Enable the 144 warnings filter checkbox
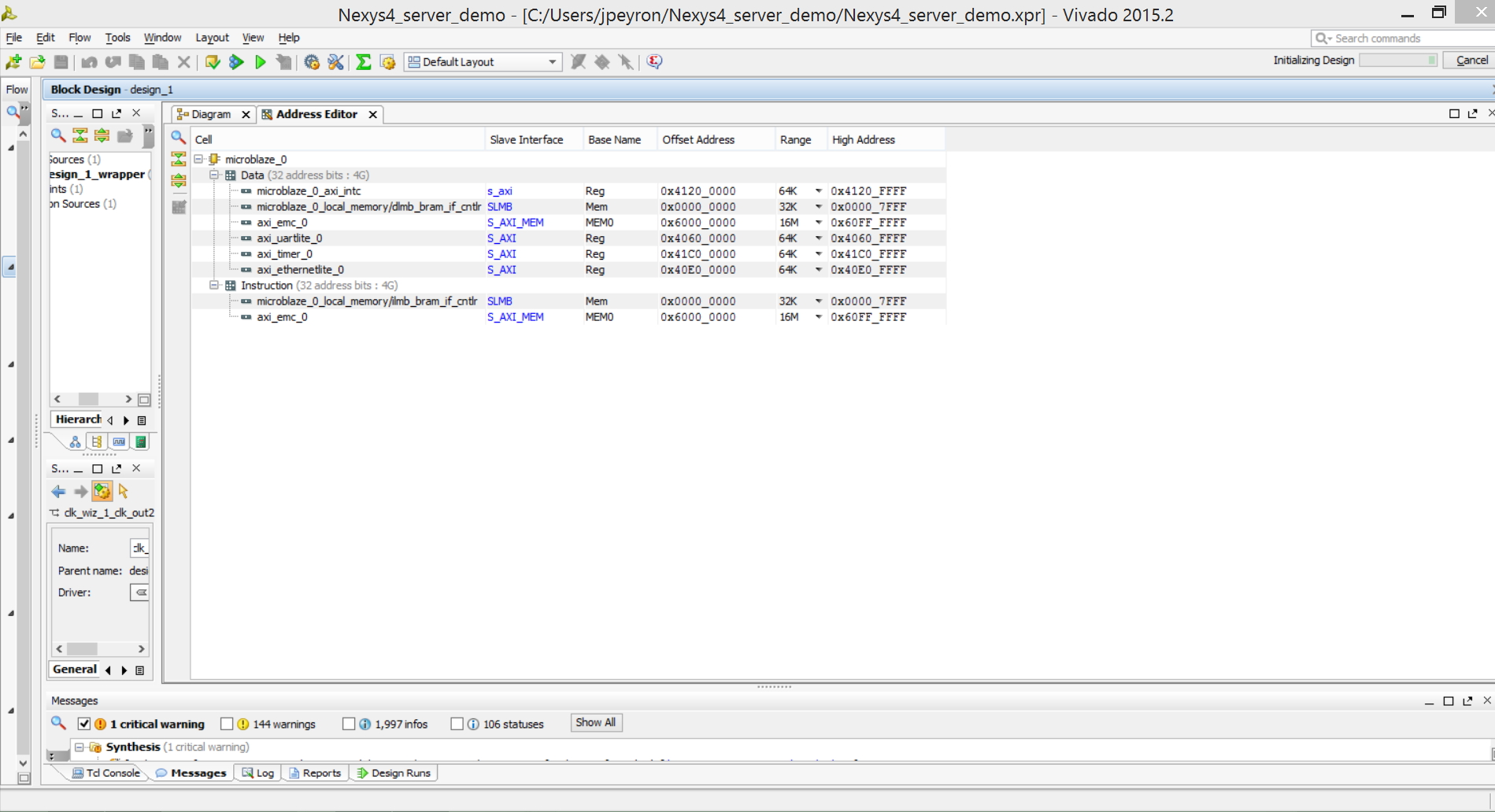The height and width of the screenshot is (812, 1495). click(227, 724)
